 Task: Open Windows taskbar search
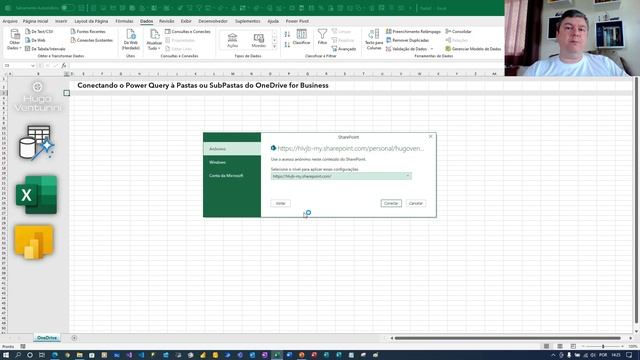tap(18, 355)
